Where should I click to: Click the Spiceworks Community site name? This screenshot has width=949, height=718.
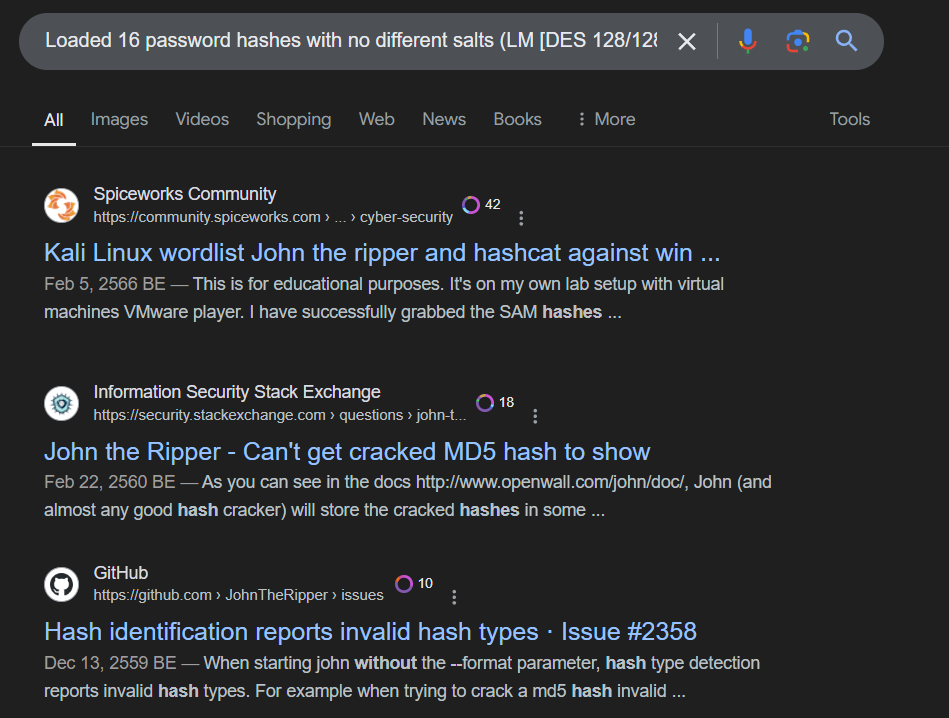click(185, 194)
